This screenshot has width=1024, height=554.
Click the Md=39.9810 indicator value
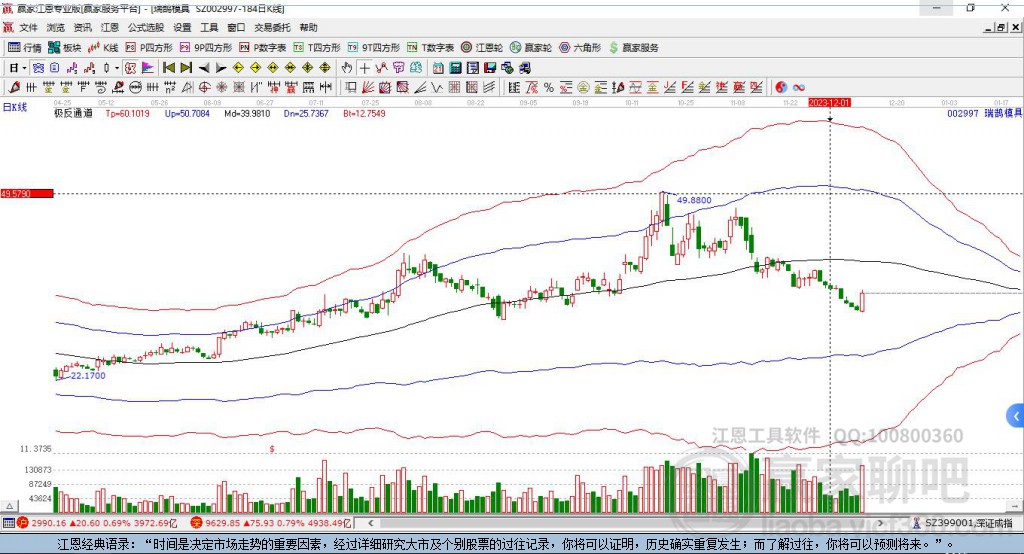pos(247,113)
